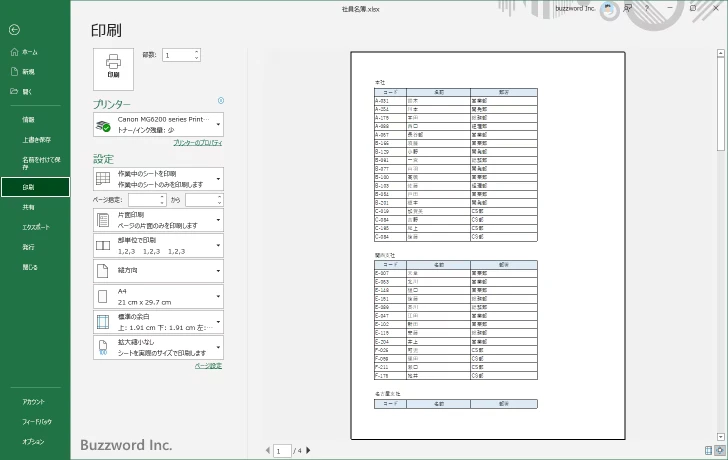Go to next preview page arrow
728x460 pixels.
(308, 450)
